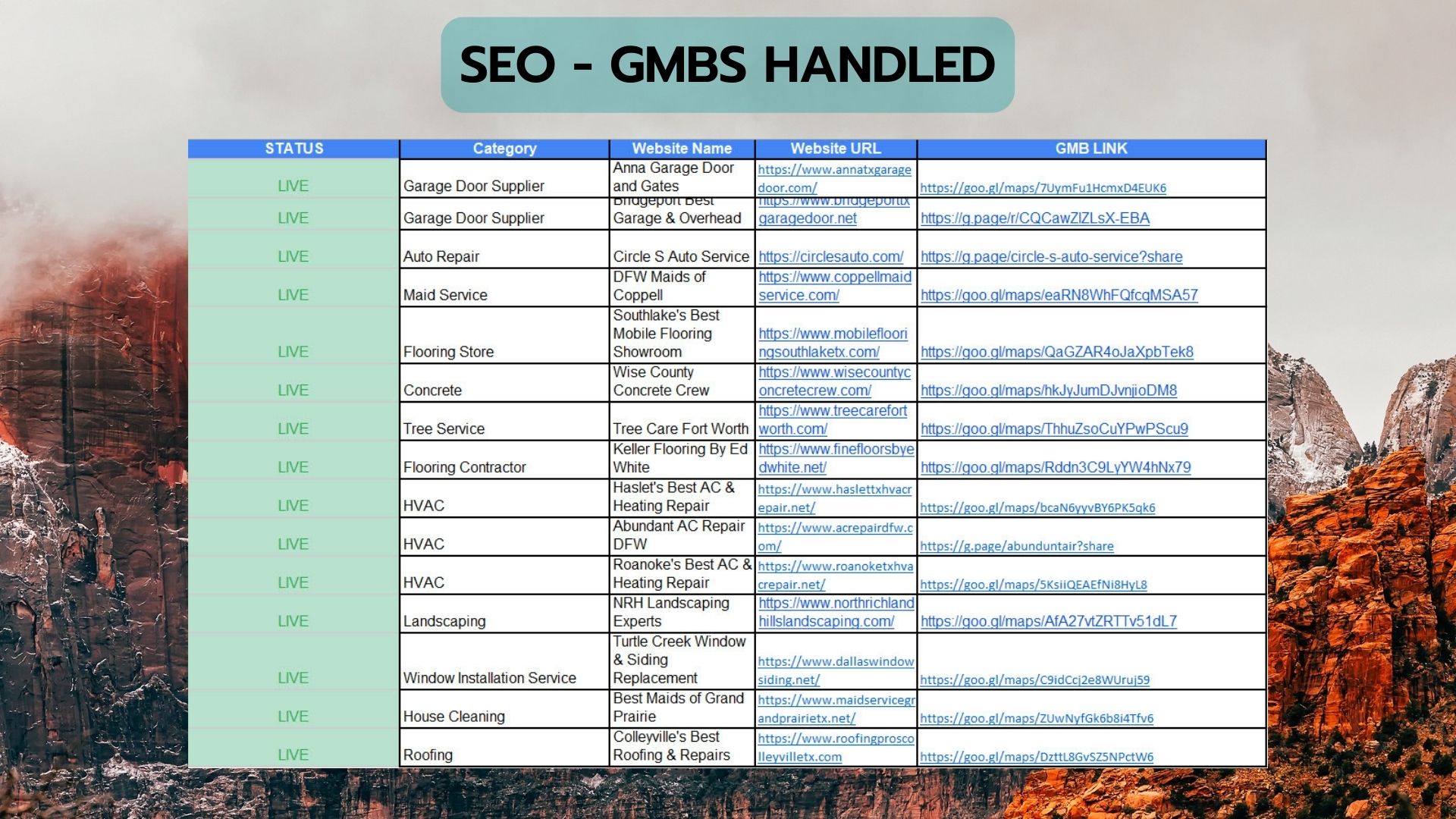Viewport: 1456px width, 819px height.
Task: Click the LIVE status in Roofing row
Action: click(293, 755)
